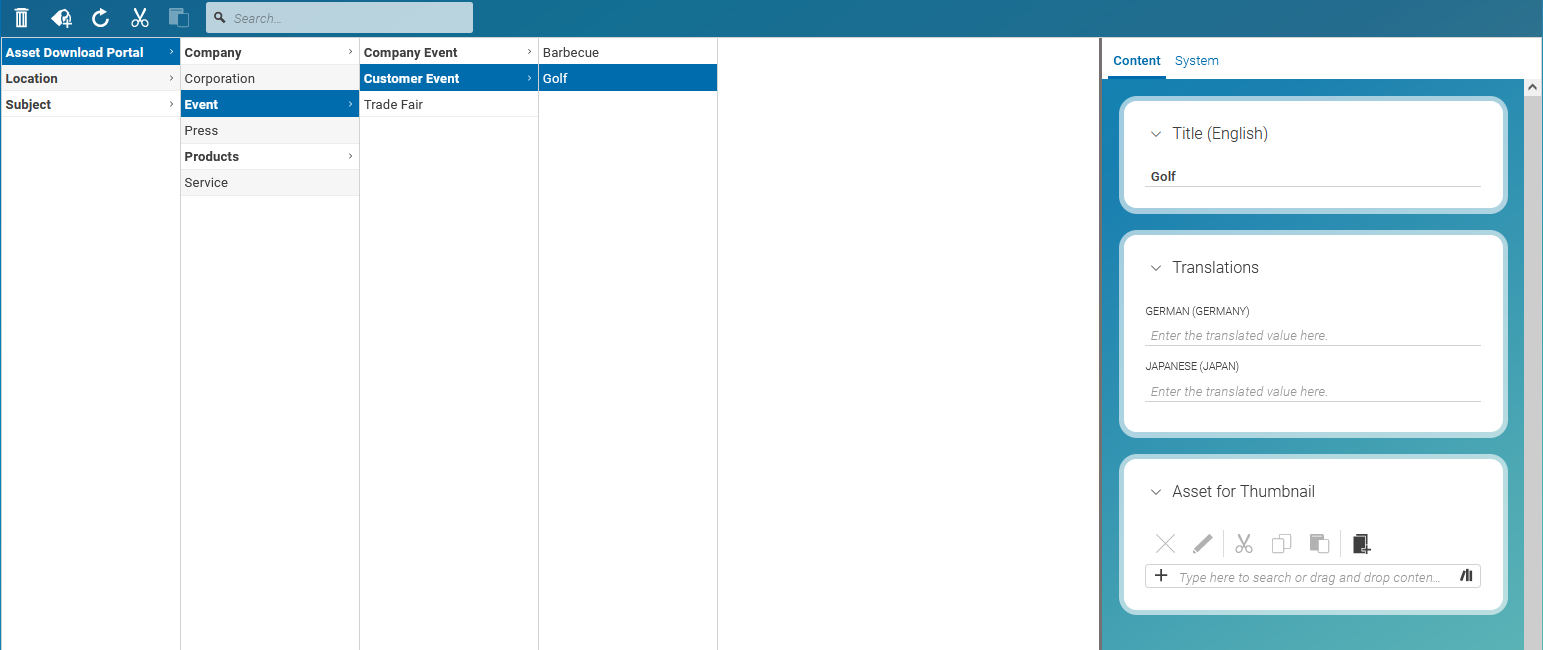Image resolution: width=1543 pixels, height=650 pixels.
Task: Click the plus icon in thumbnail link field
Action: tap(1161, 576)
